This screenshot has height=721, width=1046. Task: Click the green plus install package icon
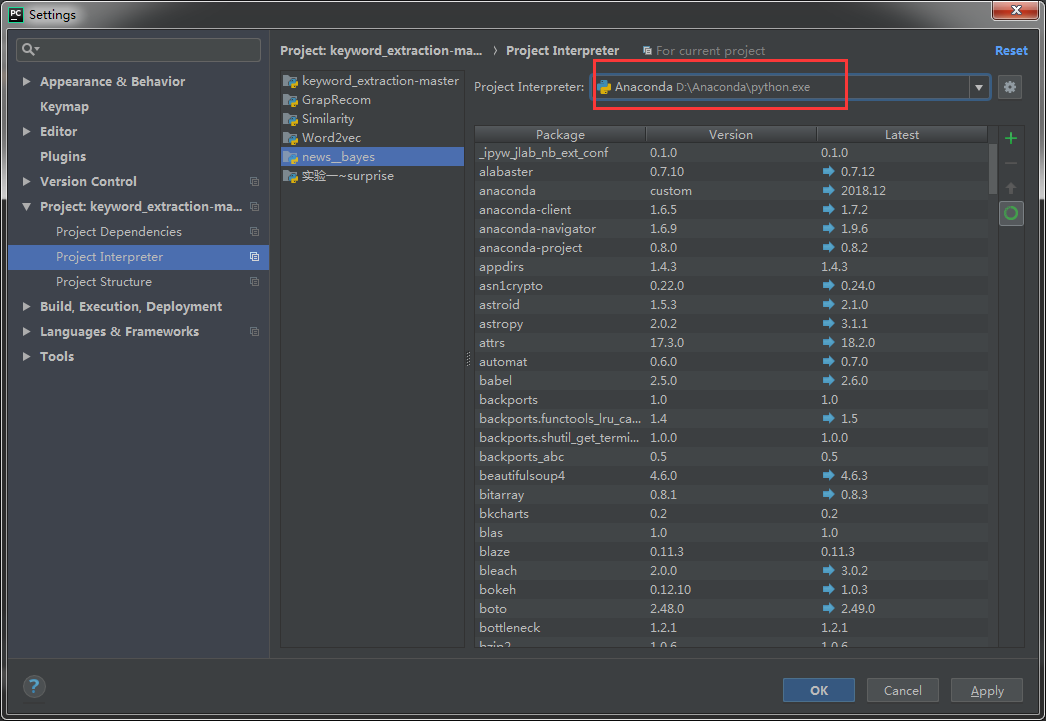[x=1011, y=138]
